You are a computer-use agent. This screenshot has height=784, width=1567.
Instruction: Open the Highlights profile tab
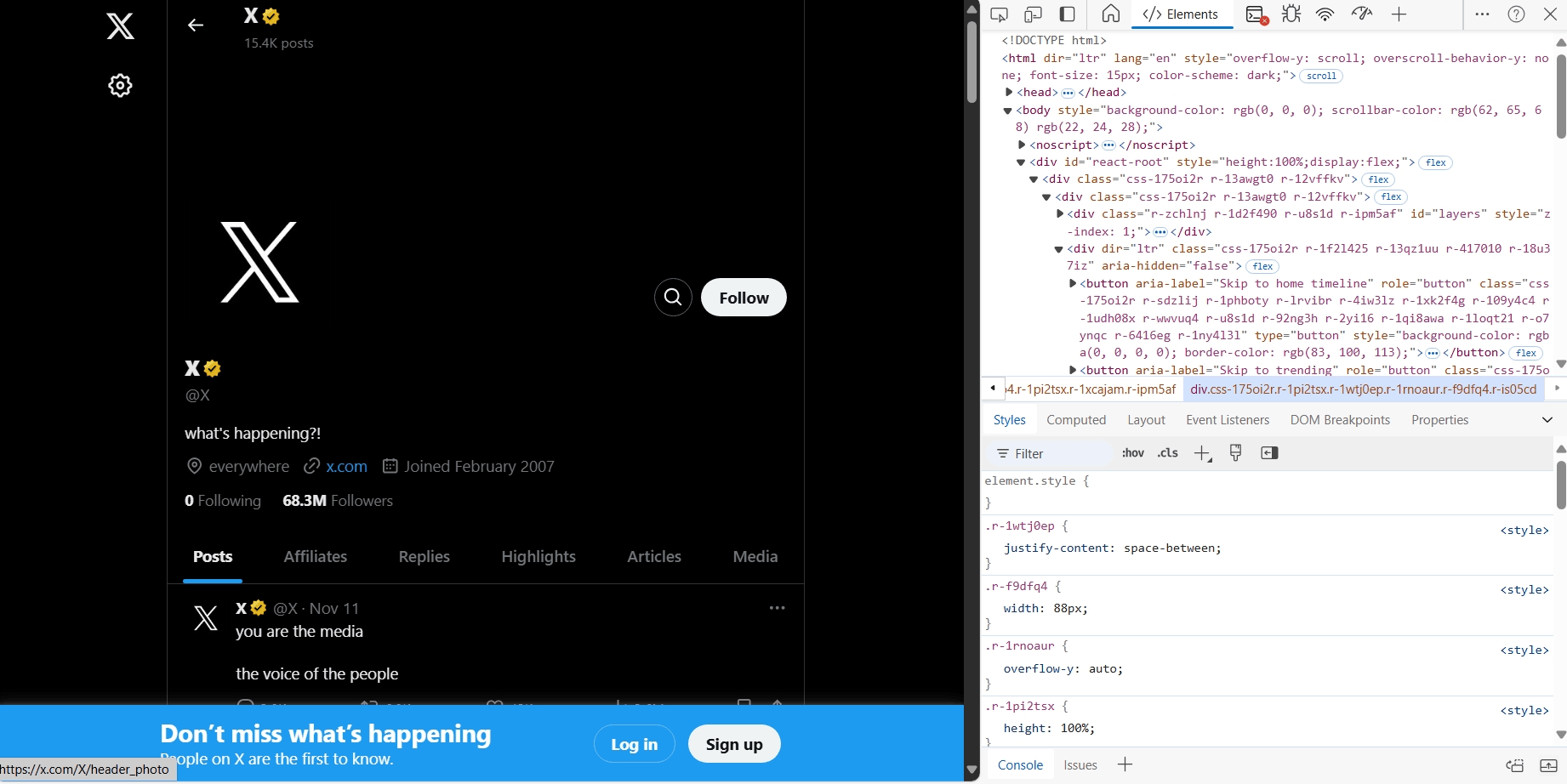pos(538,557)
